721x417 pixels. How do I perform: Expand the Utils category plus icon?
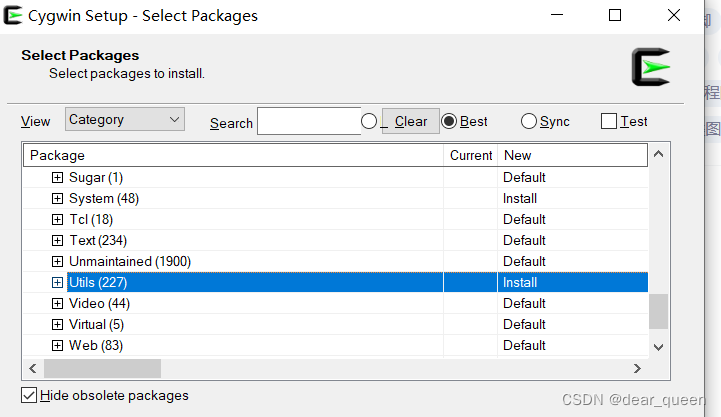[57, 283]
